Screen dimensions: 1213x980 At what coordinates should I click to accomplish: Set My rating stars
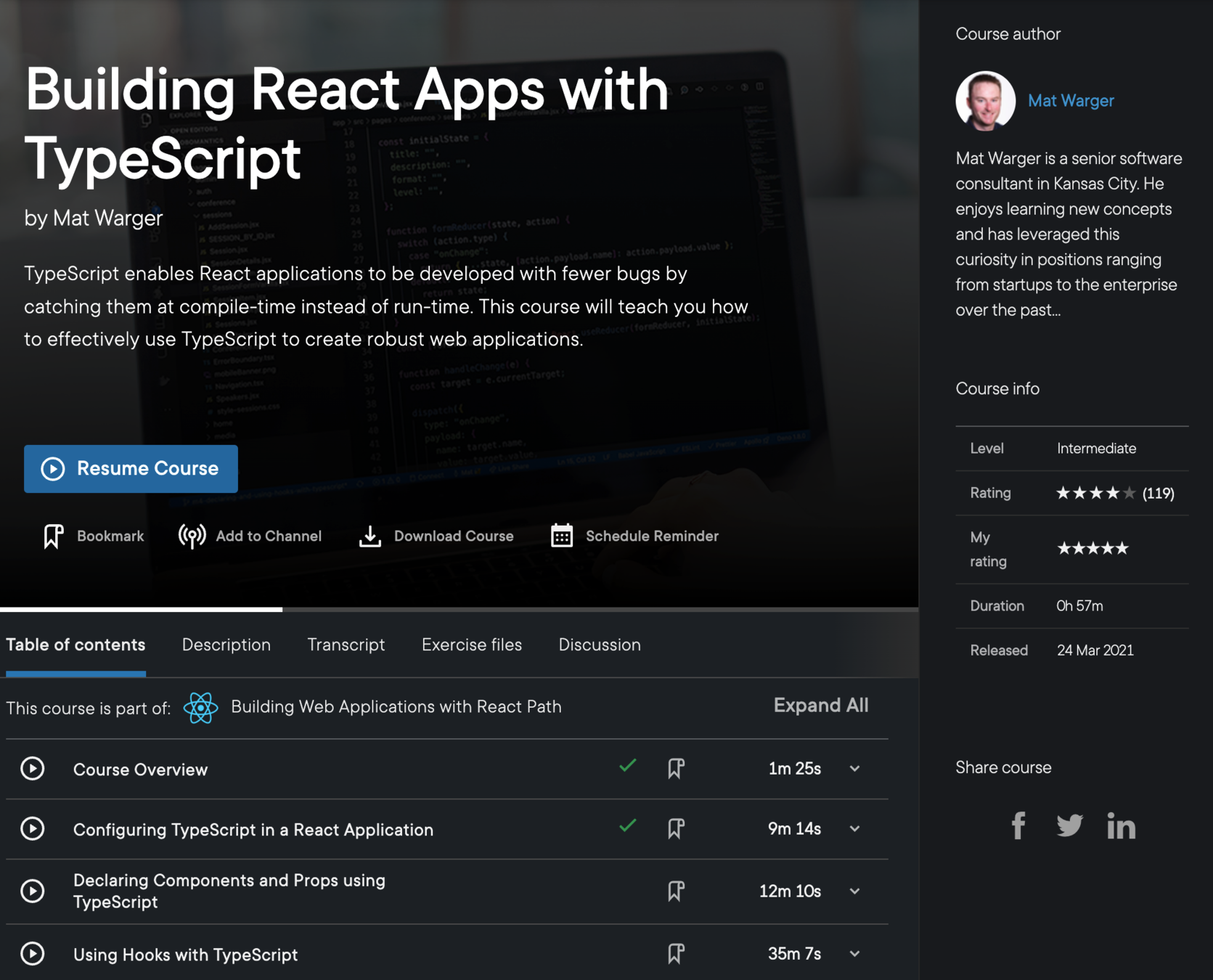pos(1092,548)
